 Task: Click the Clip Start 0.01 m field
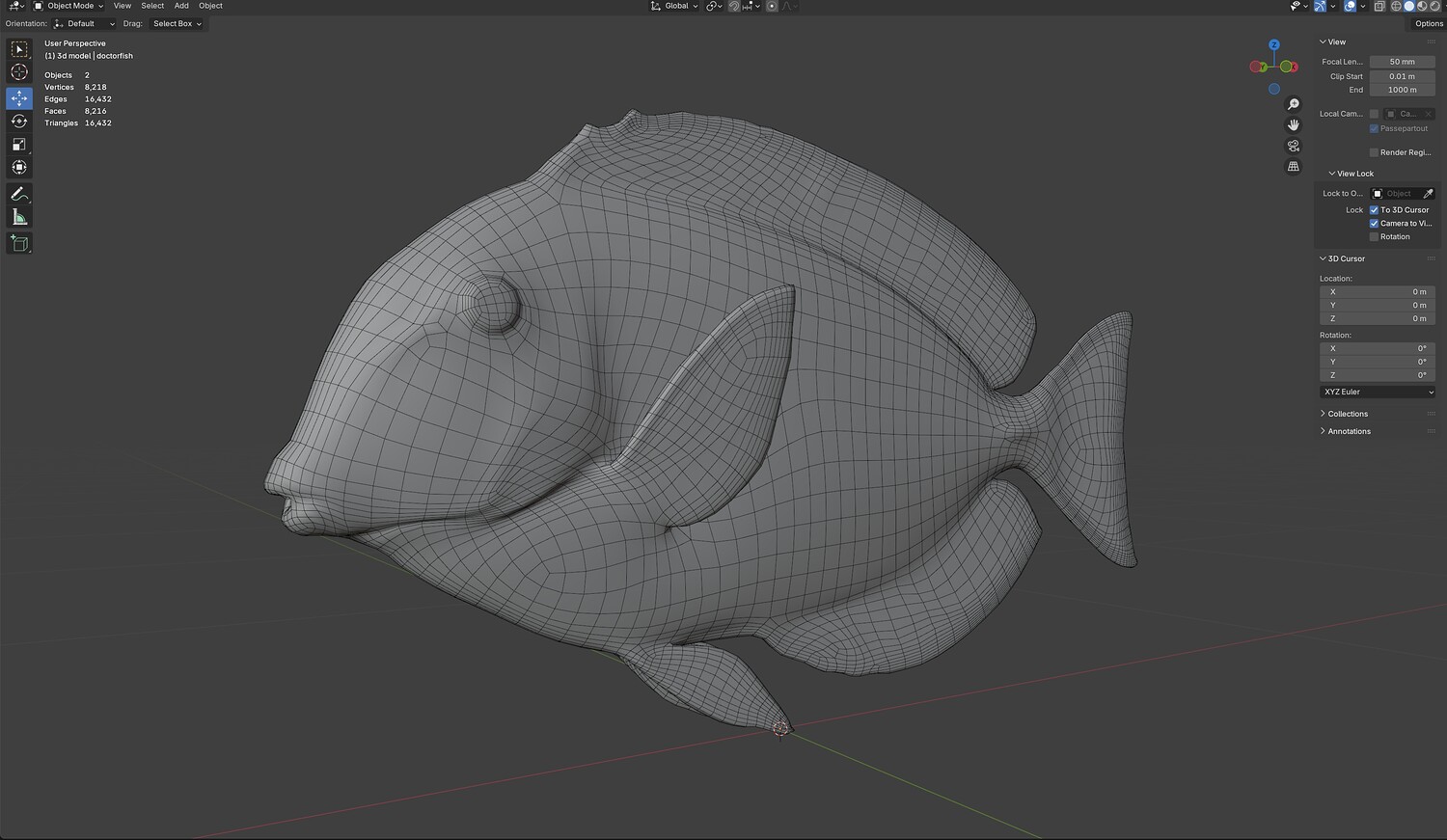(1403, 77)
